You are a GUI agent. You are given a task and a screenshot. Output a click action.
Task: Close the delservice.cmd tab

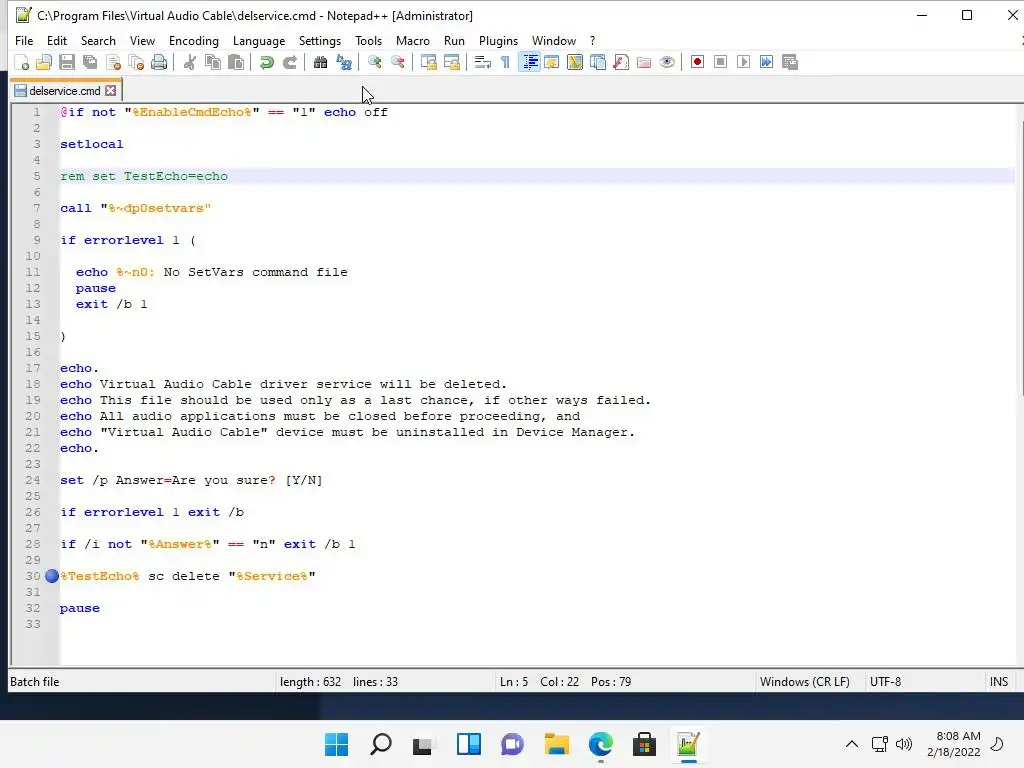tap(111, 91)
